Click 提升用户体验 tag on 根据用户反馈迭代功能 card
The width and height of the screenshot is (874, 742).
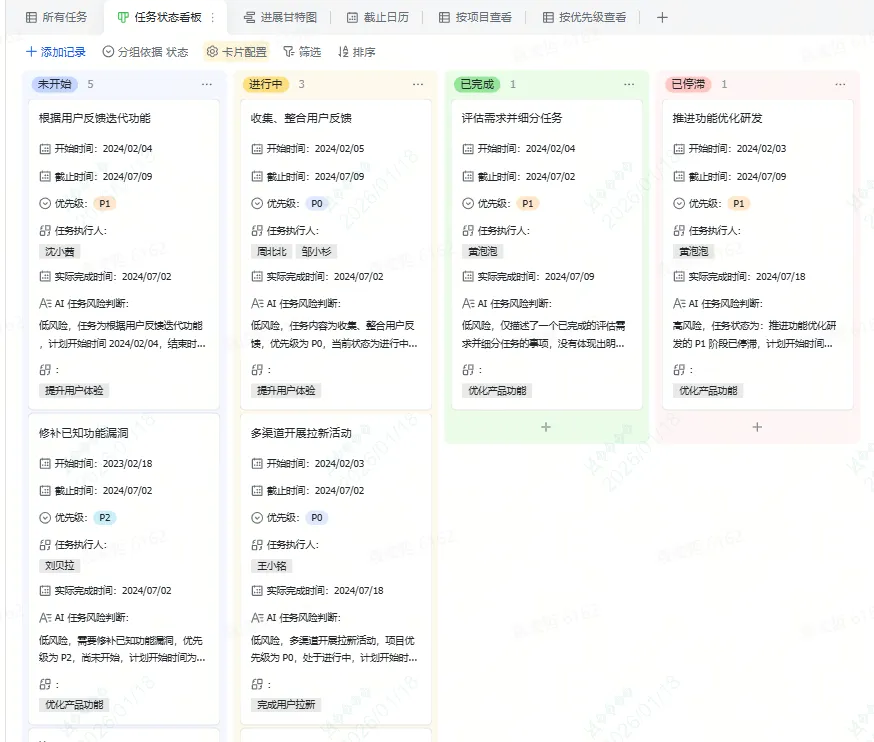click(74, 391)
